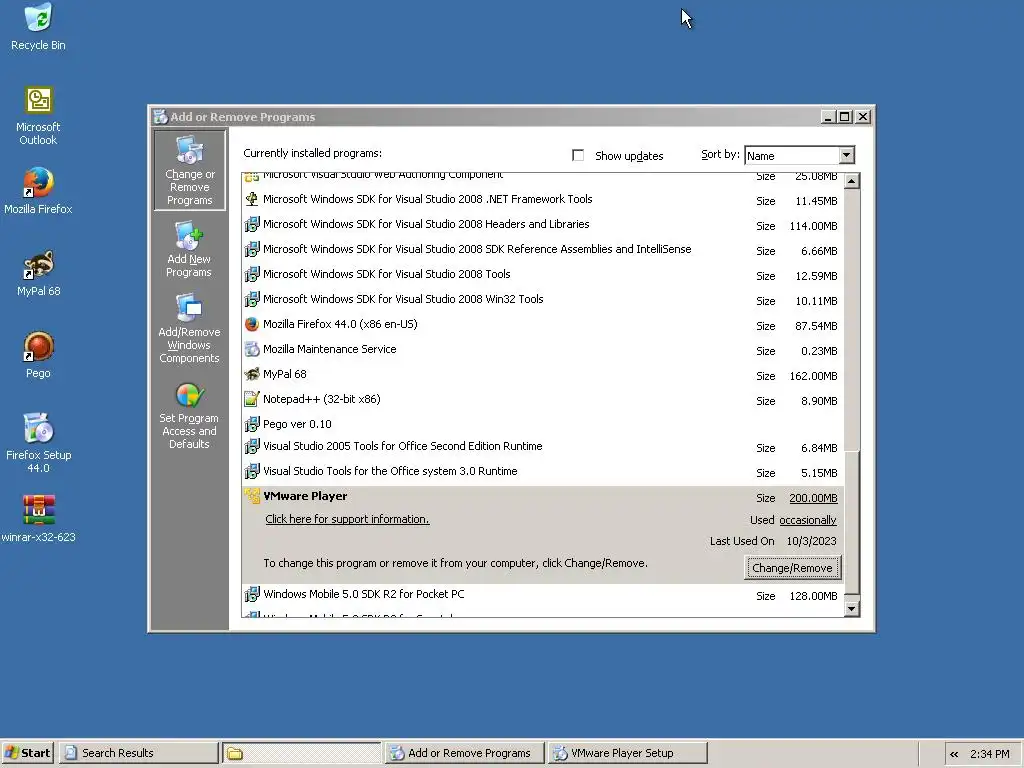
Task: Select the Pego desktop shortcut
Action: tap(38, 355)
